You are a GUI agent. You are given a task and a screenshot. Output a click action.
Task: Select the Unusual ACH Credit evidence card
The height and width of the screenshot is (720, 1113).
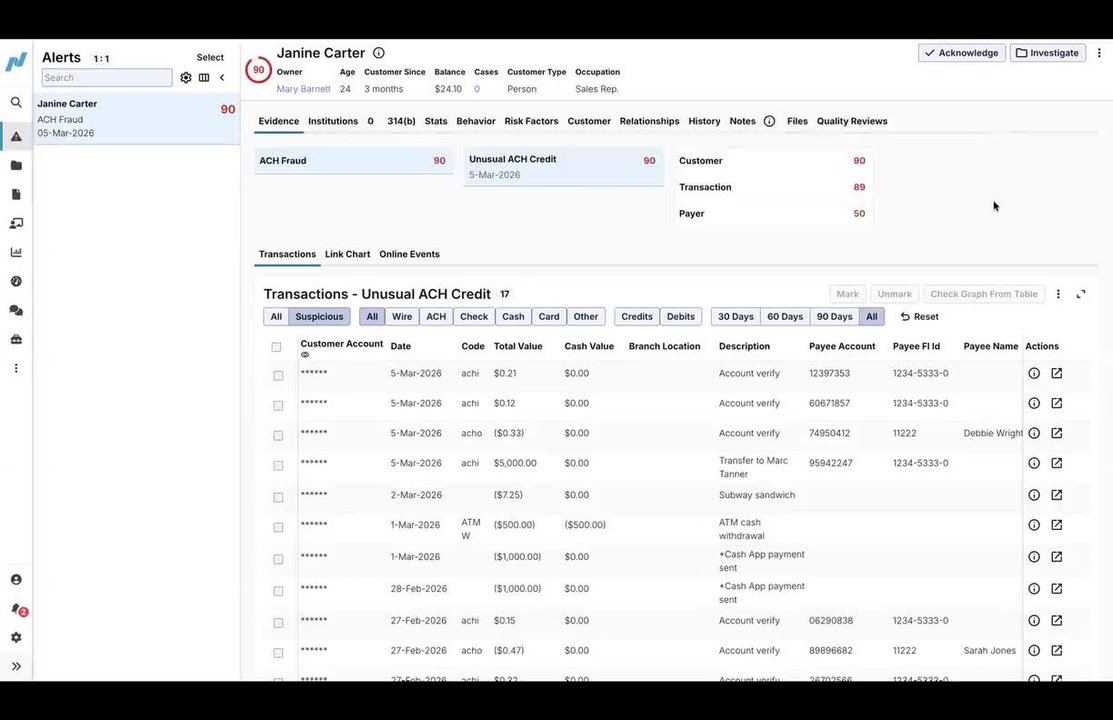(x=564, y=167)
